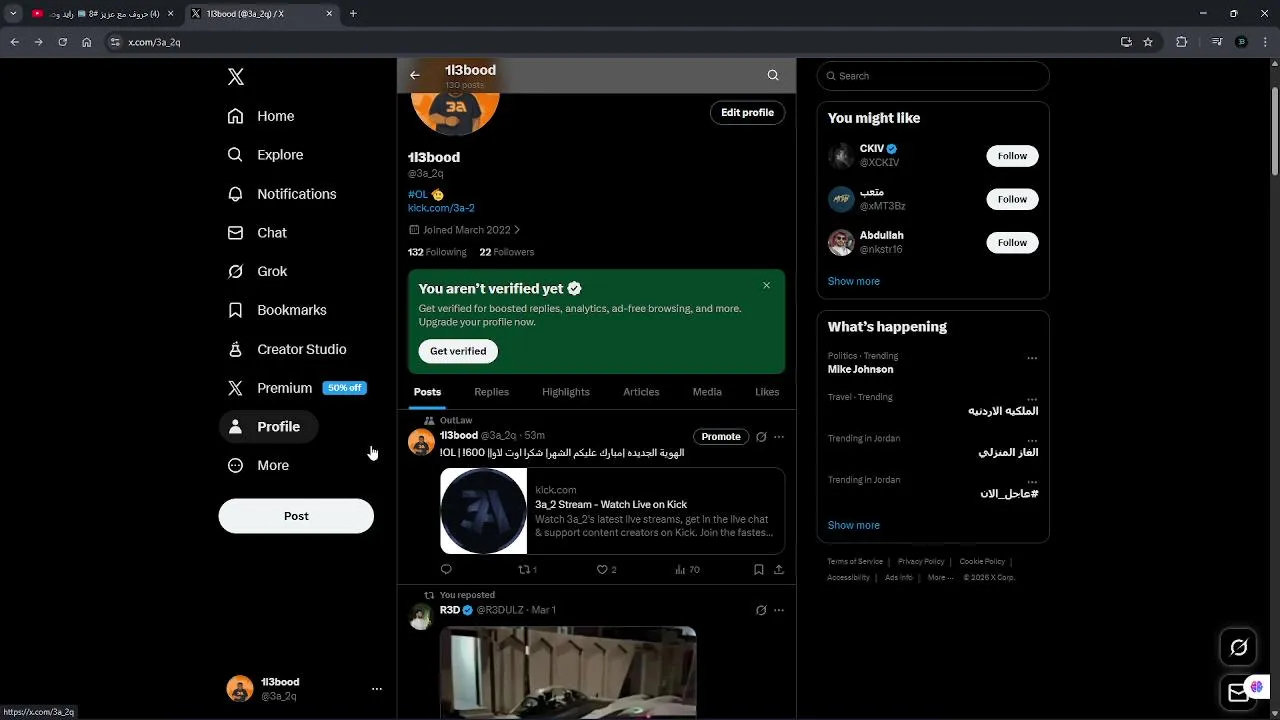Expand the More menu in sidebar

(258, 465)
